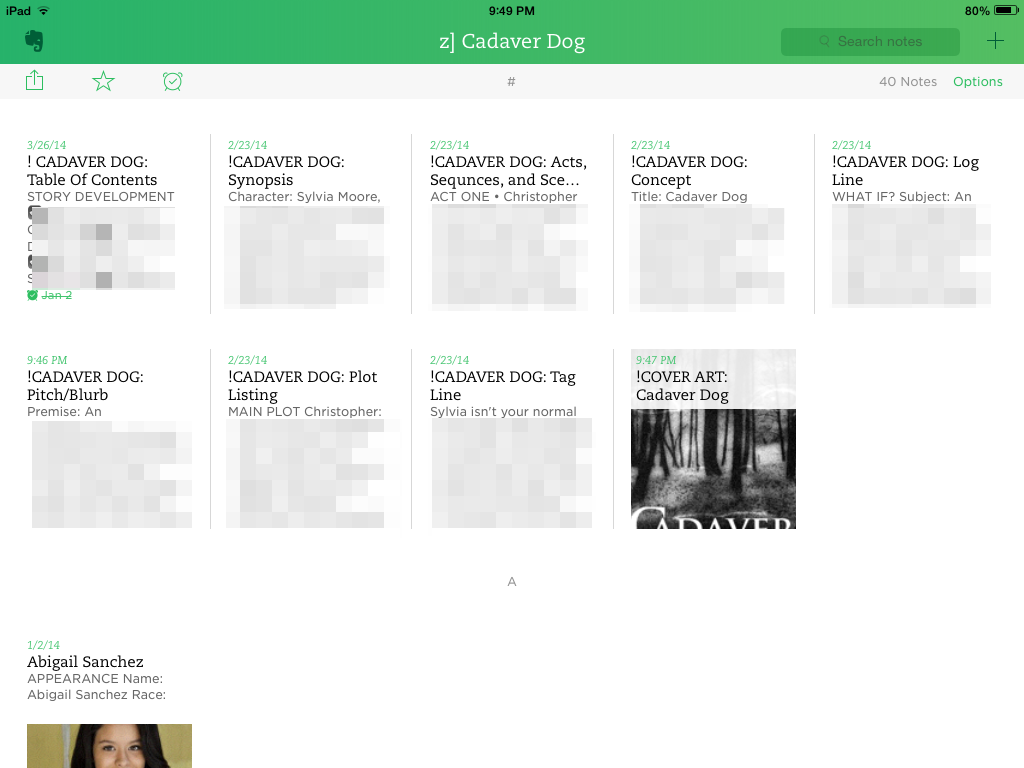This screenshot has height=768, width=1024.
Task: Toggle the completed Jan 2 reminder checkmark
Action: click(32, 295)
